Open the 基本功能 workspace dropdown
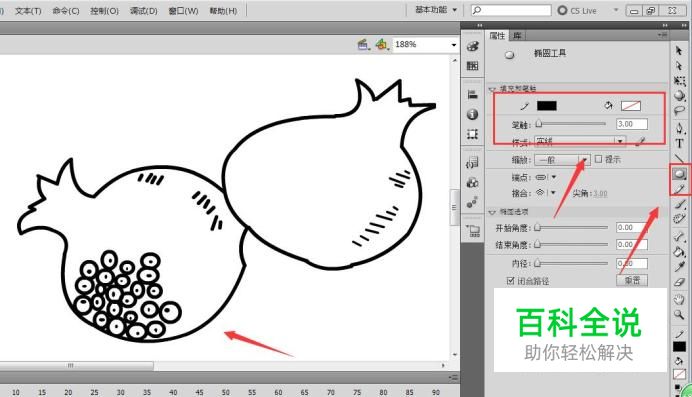692x397 pixels. pyautogui.click(x=436, y=10)
